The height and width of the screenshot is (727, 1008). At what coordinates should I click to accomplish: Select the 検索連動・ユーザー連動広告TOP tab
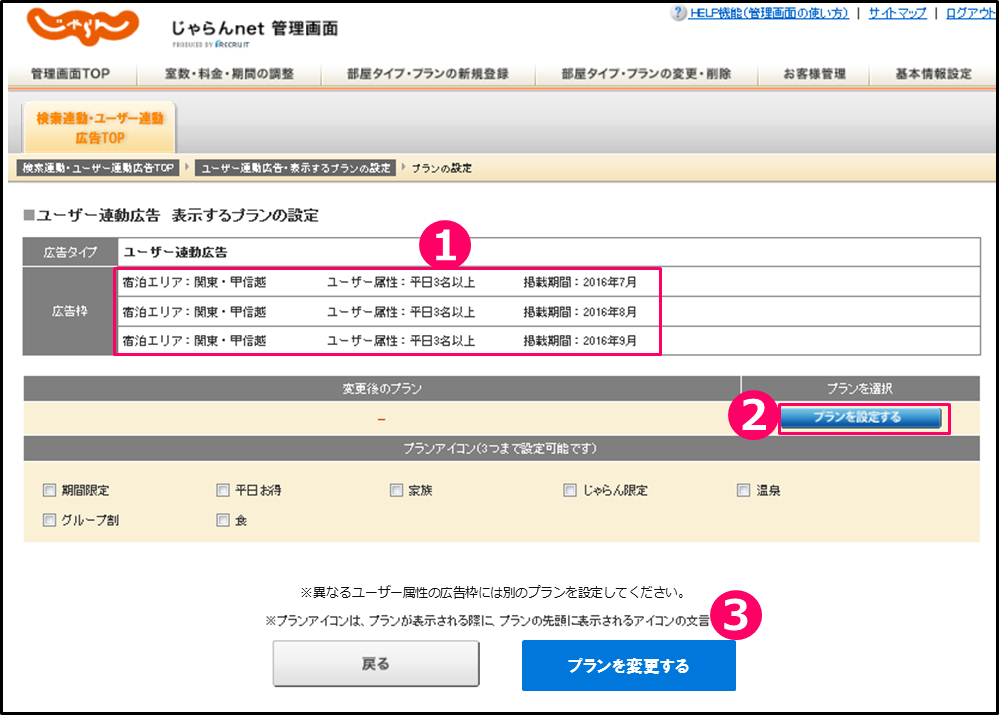click(x=99, y=127)
